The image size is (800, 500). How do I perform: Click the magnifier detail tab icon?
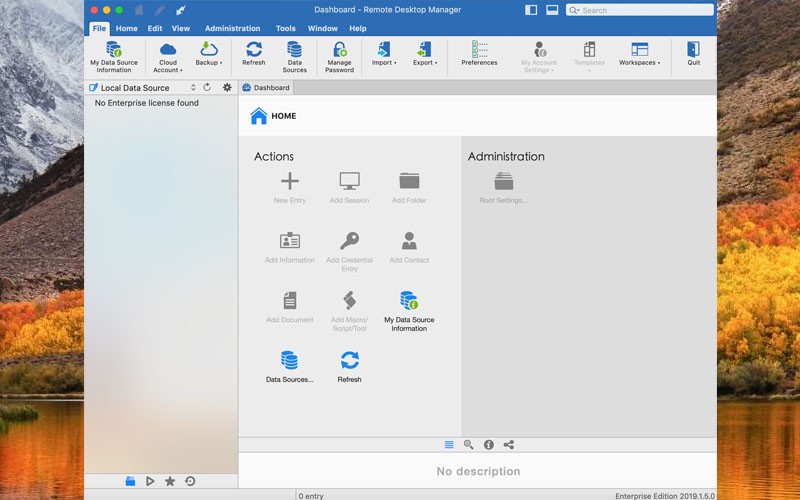(468, 445)
